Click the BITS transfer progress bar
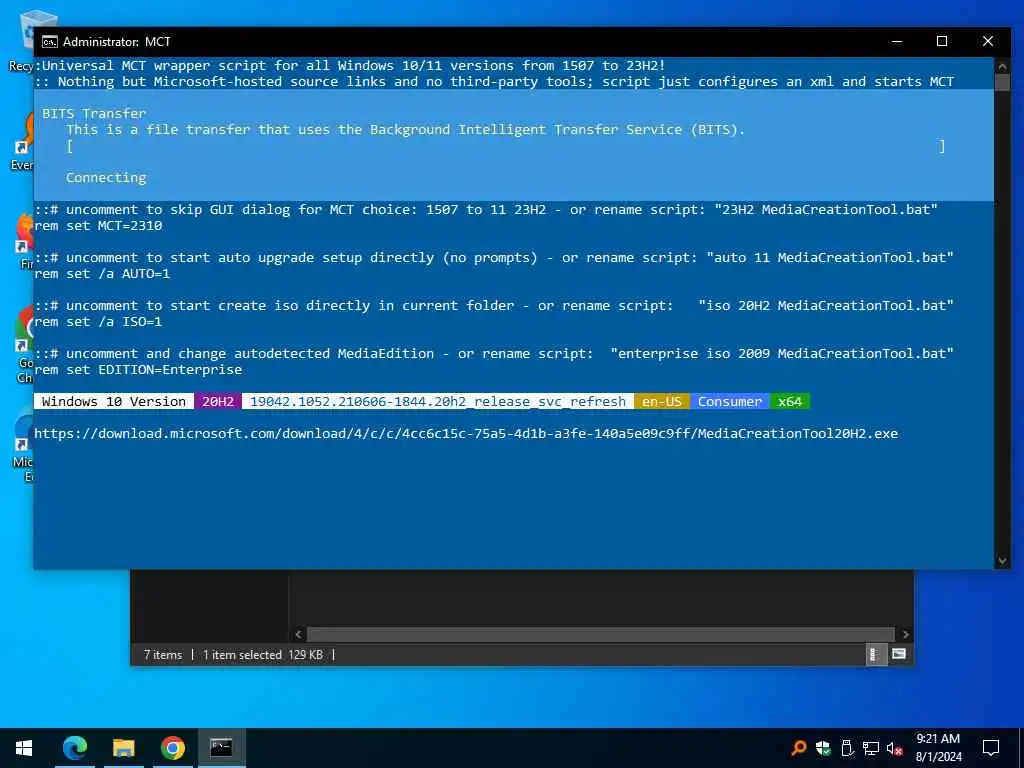Image resolution: width=1024 pixels, height=768 pixels. click(x=505, y=146)
